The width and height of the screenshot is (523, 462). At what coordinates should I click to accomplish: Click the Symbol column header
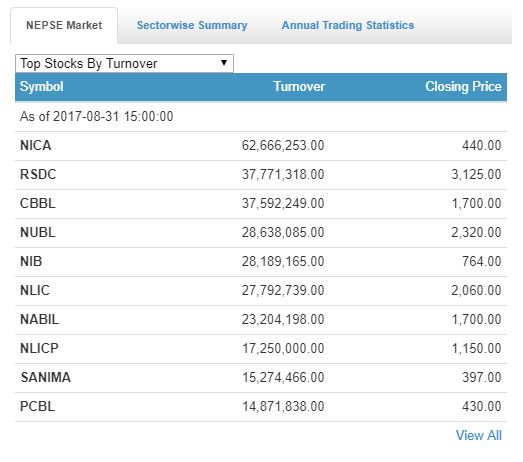pos(42,87)
